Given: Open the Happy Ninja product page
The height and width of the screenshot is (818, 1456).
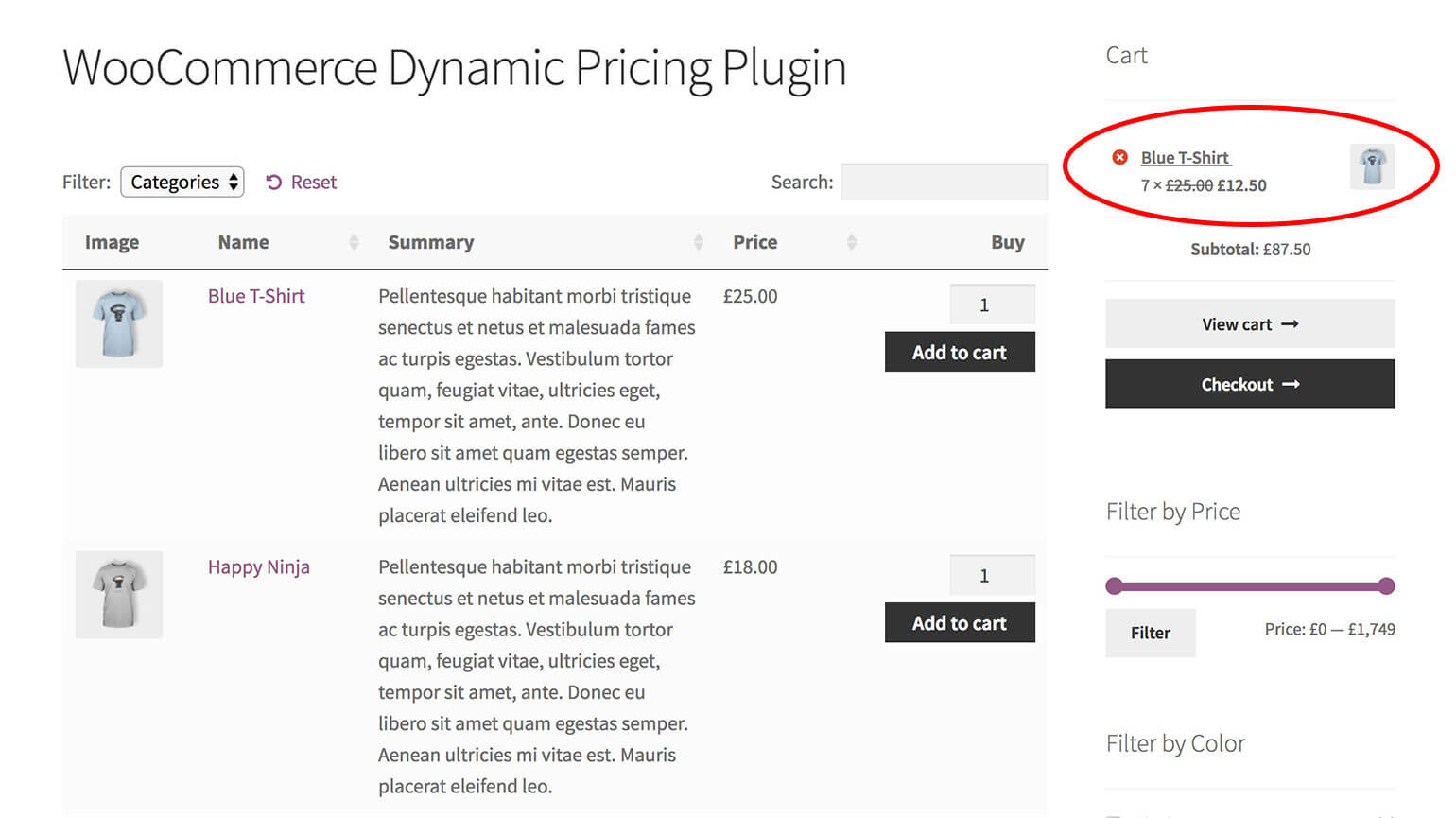Looking at the screenshot, I should [x=259, y=566].
